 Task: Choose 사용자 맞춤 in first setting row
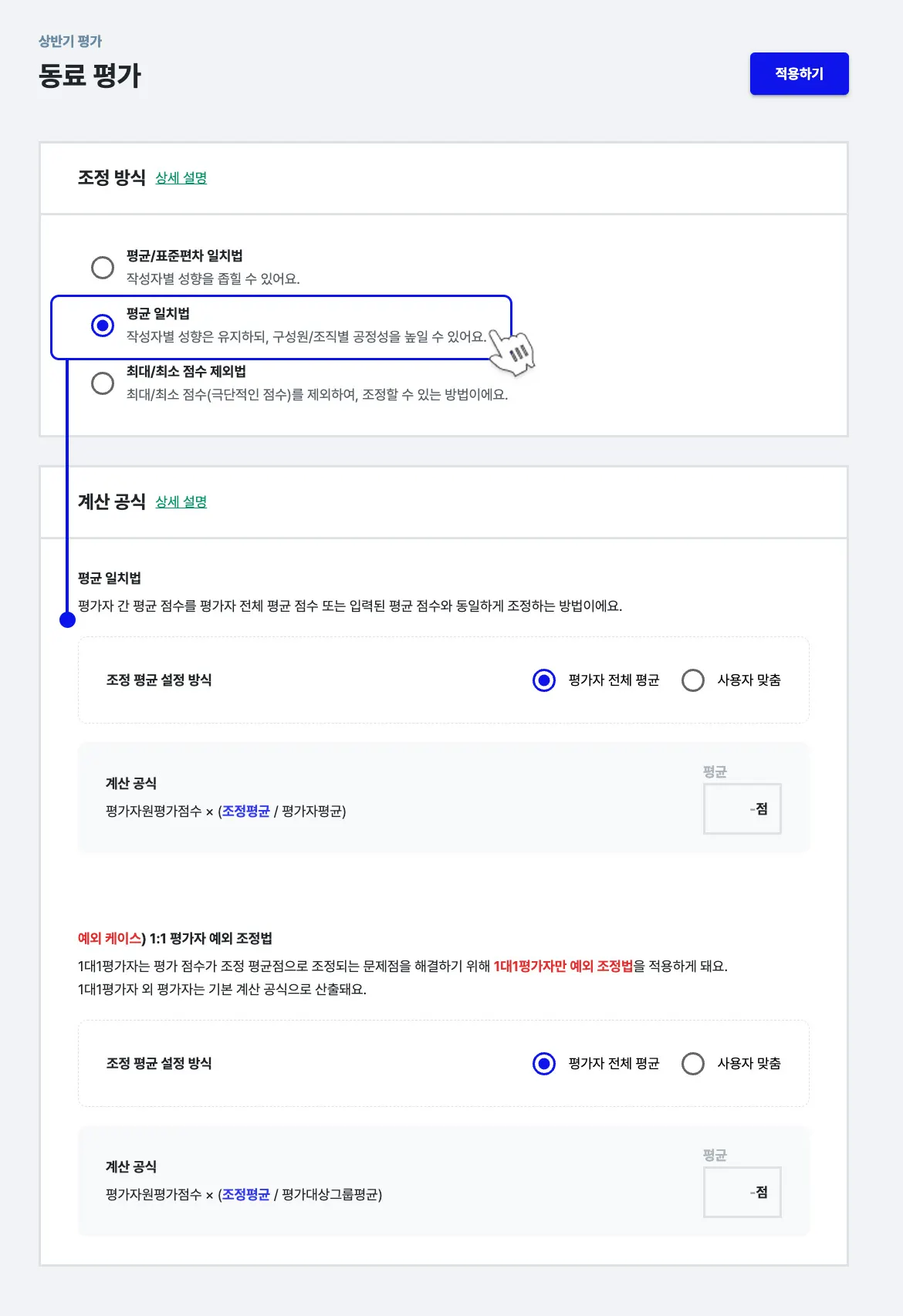coord(693,680)
